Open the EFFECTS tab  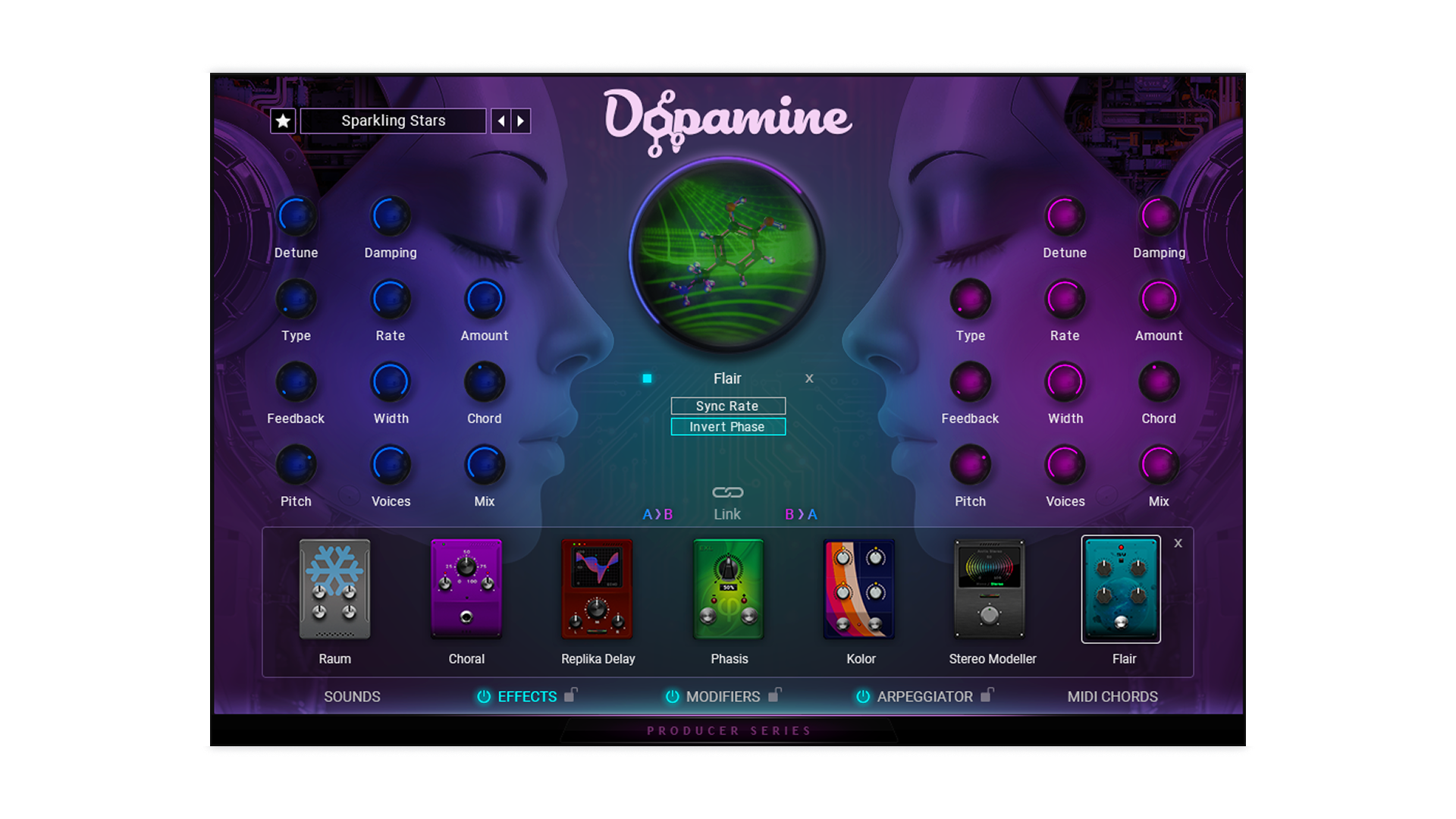527,696
